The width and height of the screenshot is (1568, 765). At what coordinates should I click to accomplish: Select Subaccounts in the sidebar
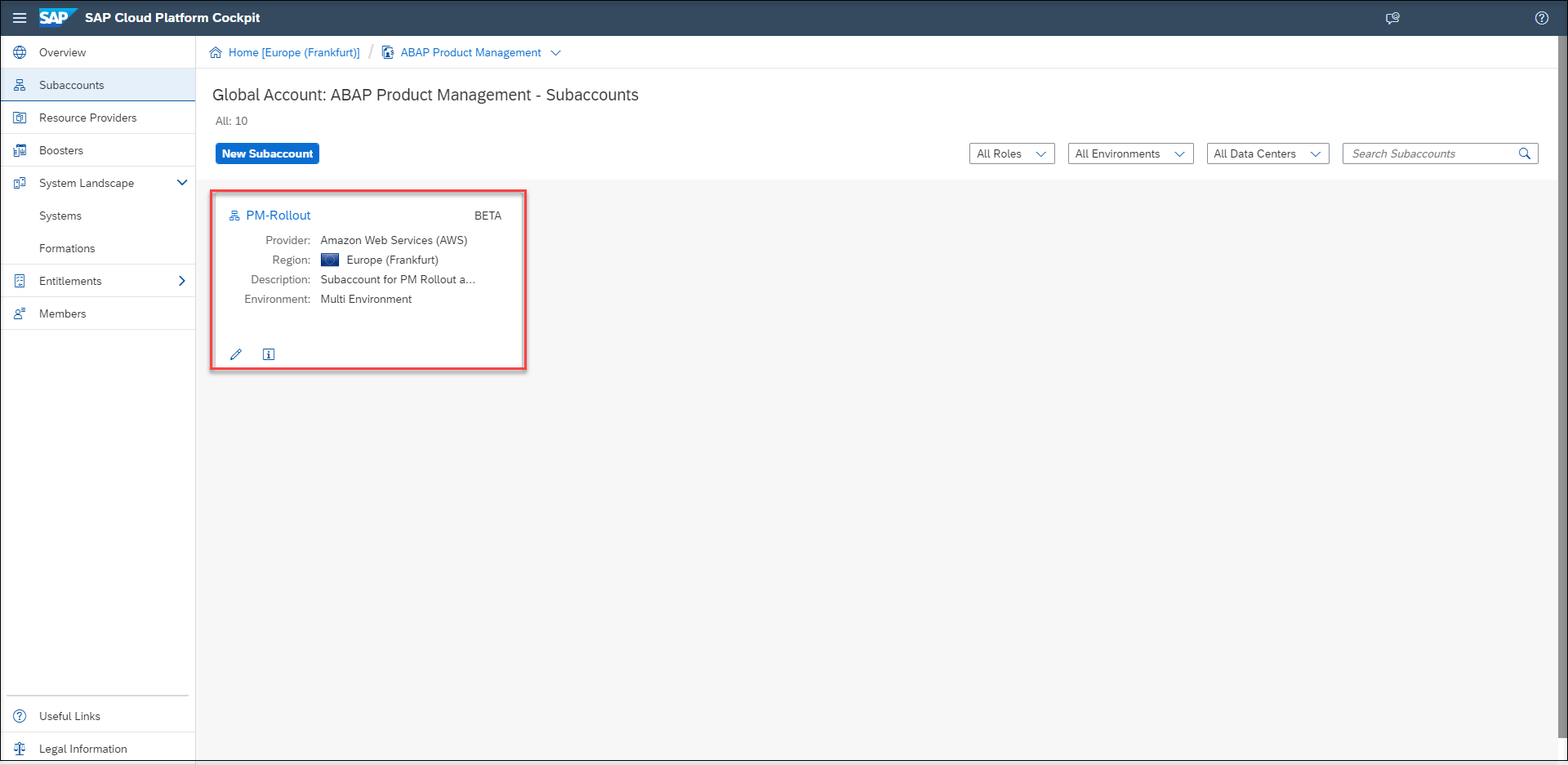(98, 85)
